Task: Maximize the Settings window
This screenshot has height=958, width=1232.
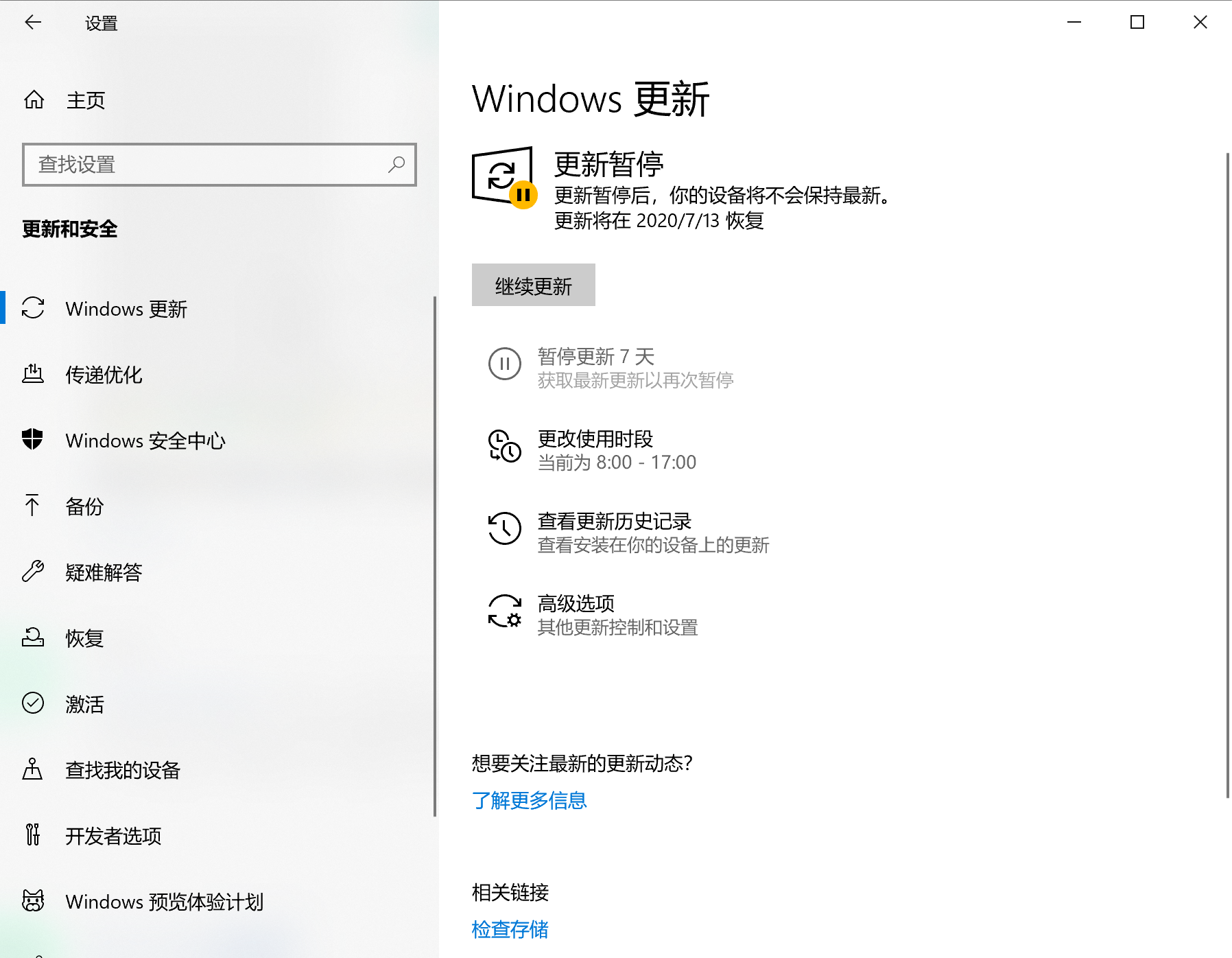Action: [x=1137, y=23]
